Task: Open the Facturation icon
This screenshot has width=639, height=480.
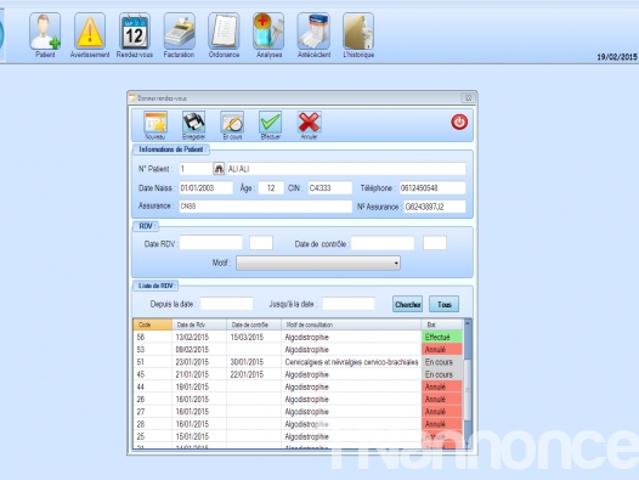Action: (179, 32)
